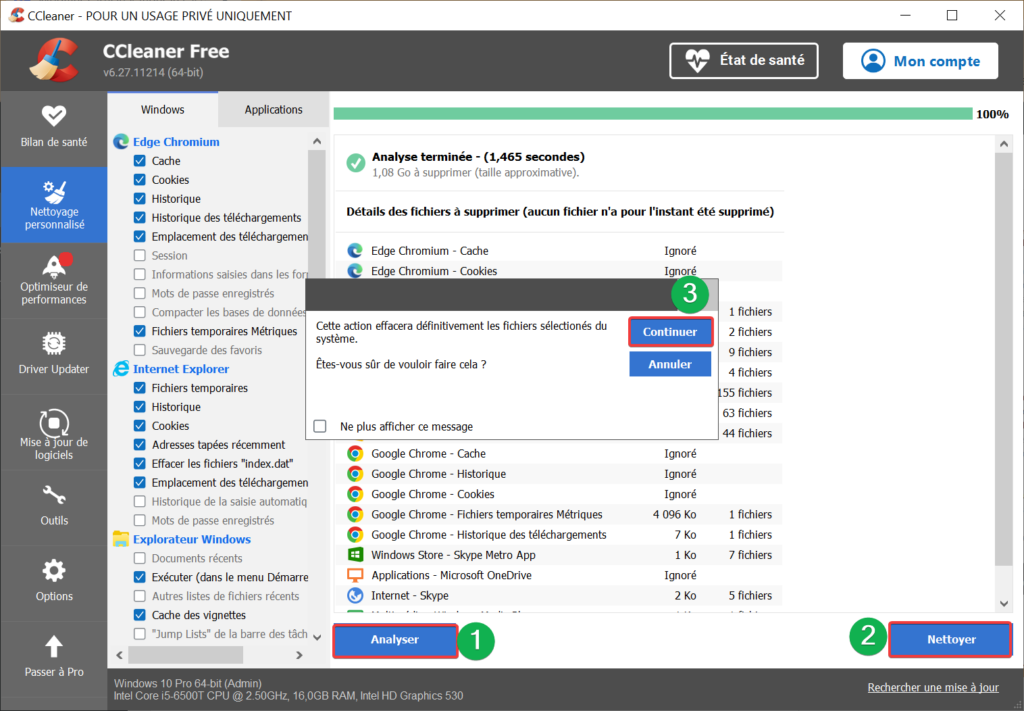Select the Nettoyage personnalisé sidebar icon
Viewport: 1024px width, 711px height.
[54, 205]
